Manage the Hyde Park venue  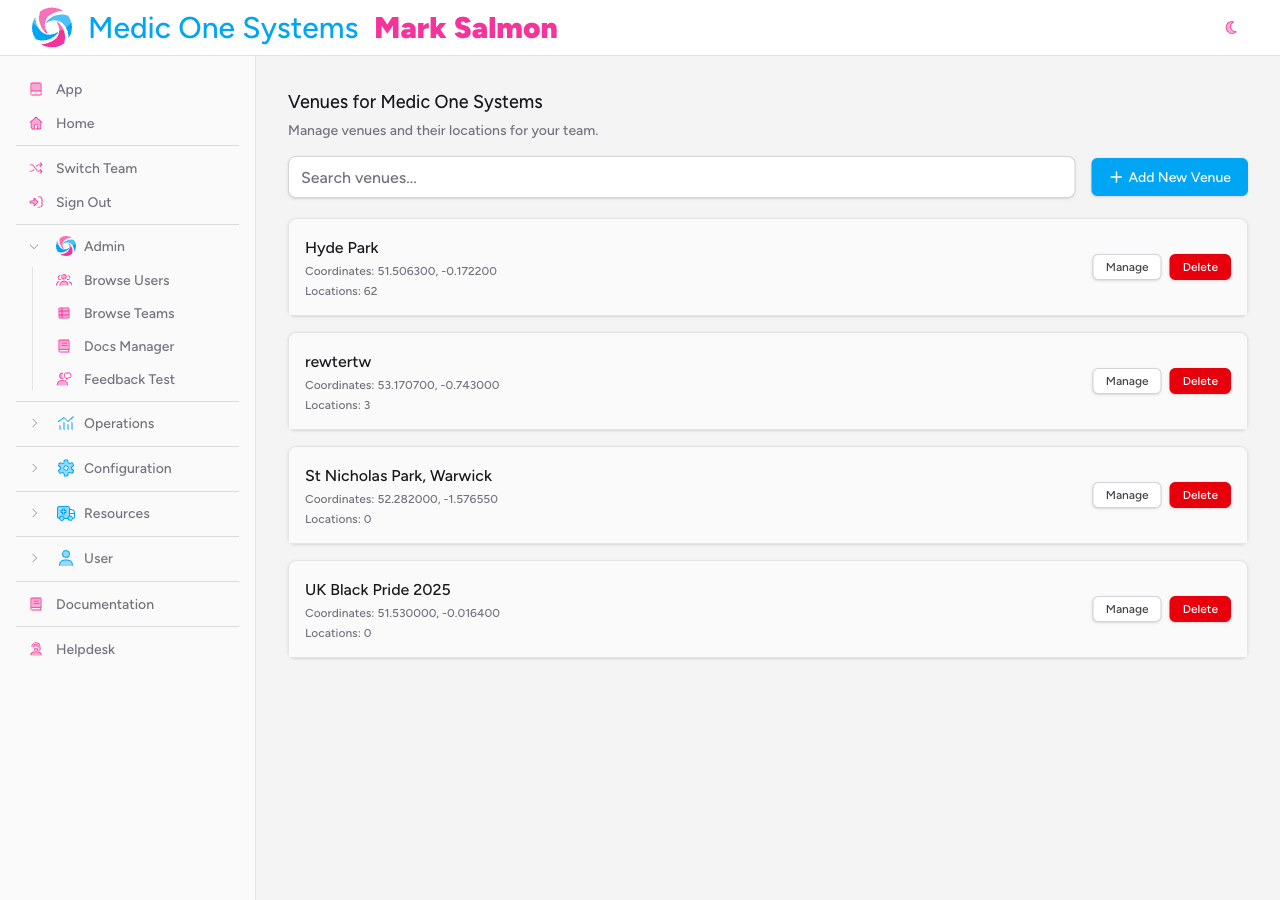(1126, 267)
